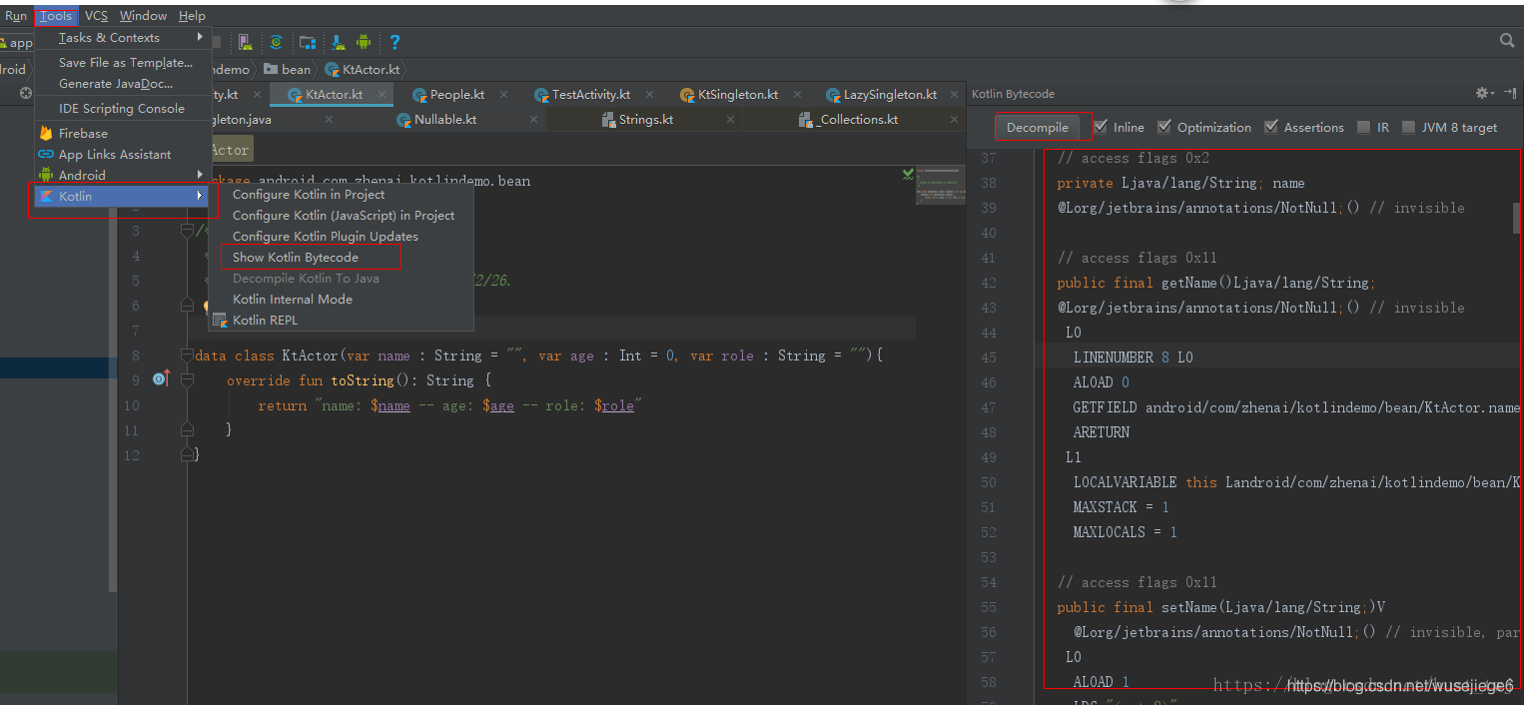Choose Kotlin Internal Mode menu item
Image resolution: width=1524 pixels, height=705 pixels.
point(340,299)
